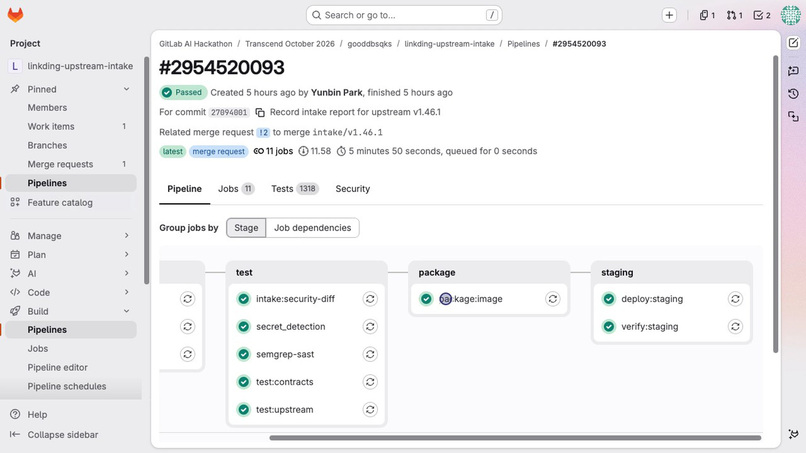The height and width of the screenshot is (453, 806).
Task: Open the Yunbin Park author link
Action: tap(337, 93)
